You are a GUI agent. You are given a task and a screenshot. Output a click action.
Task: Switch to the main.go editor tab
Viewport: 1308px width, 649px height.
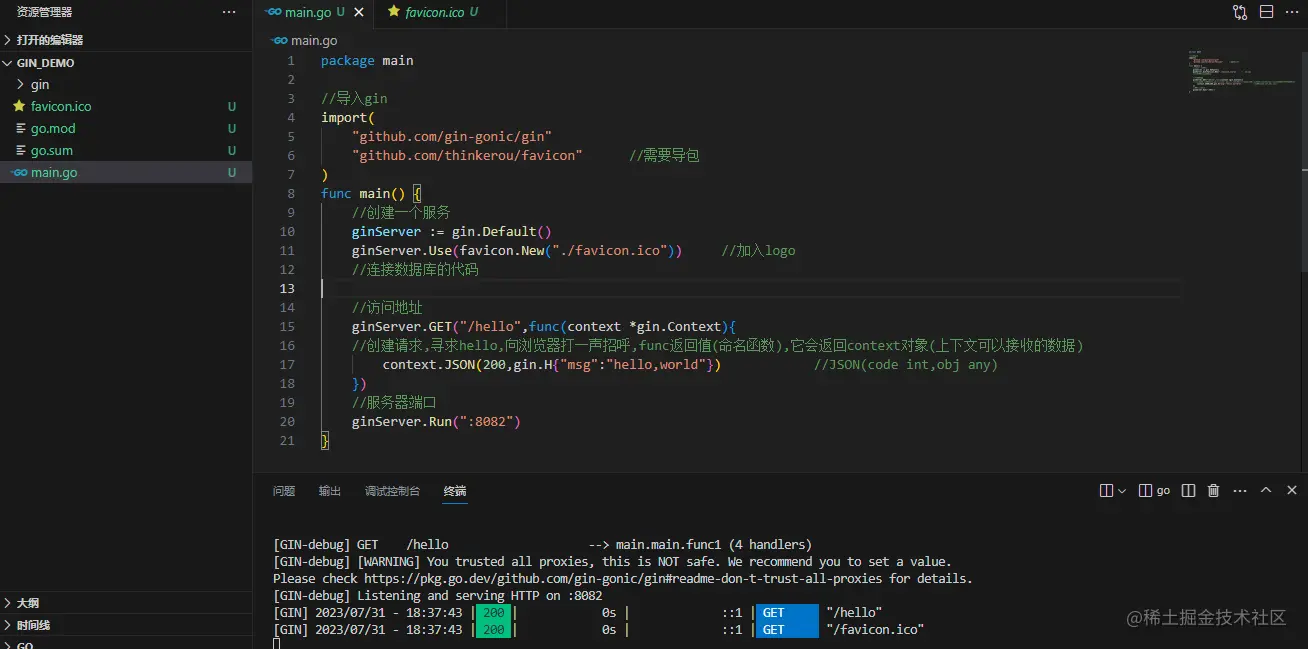[x=312, y=13]
